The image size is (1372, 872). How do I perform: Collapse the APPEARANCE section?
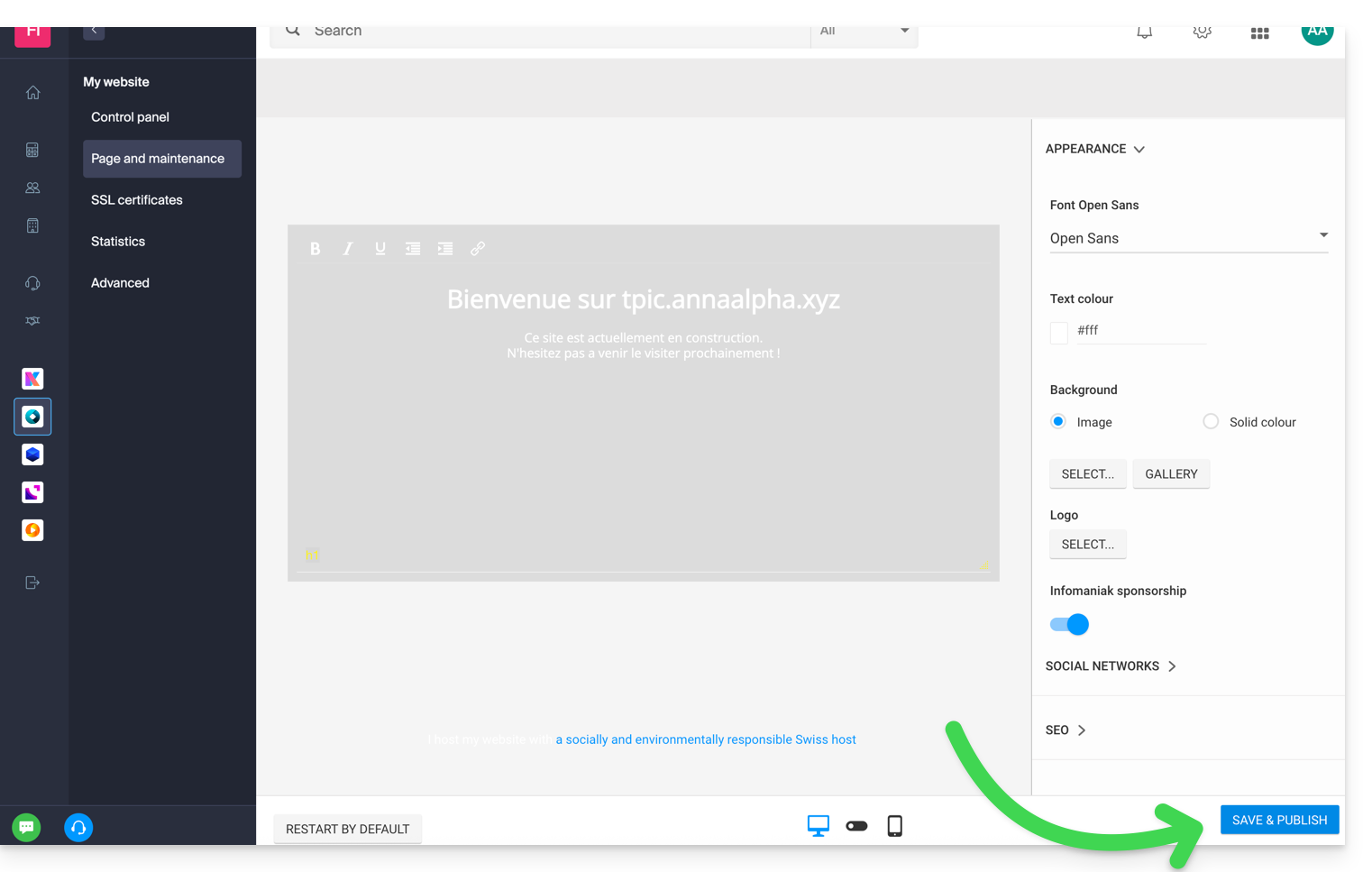pyautogui.click(x=1095, y=149)
